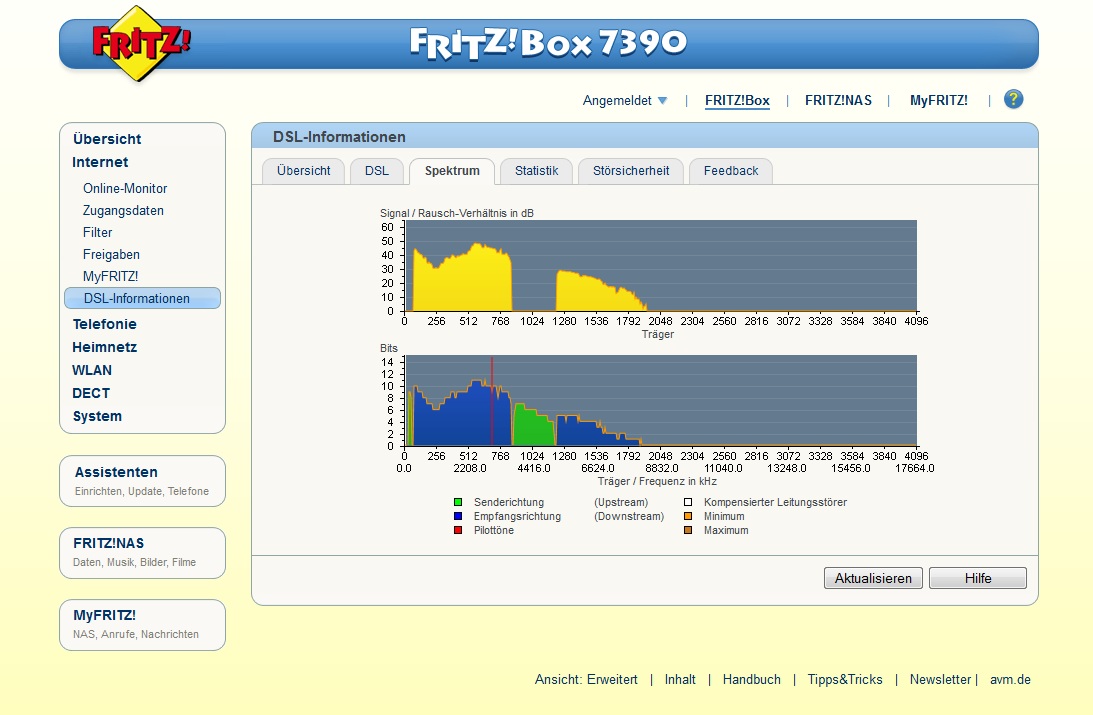Open the Assistenten panel
Viewport: 1093px width, 715px height.
[142, 481]
